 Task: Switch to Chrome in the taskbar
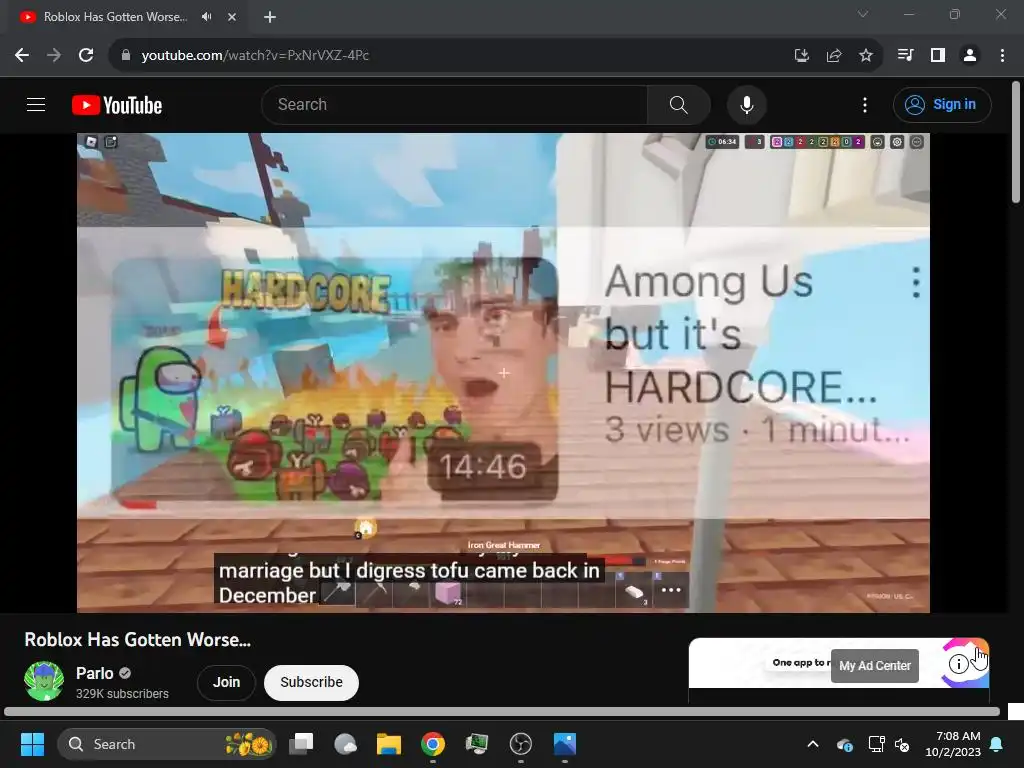432,744
